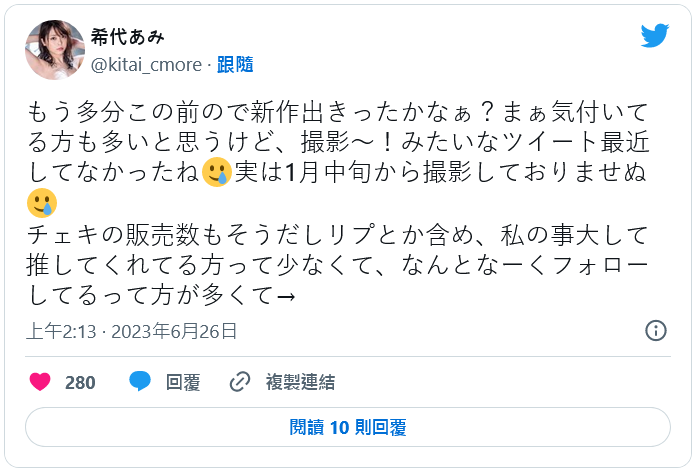
Task: Click the arrow symbol ending the tweet text
Action: (284, 296)
